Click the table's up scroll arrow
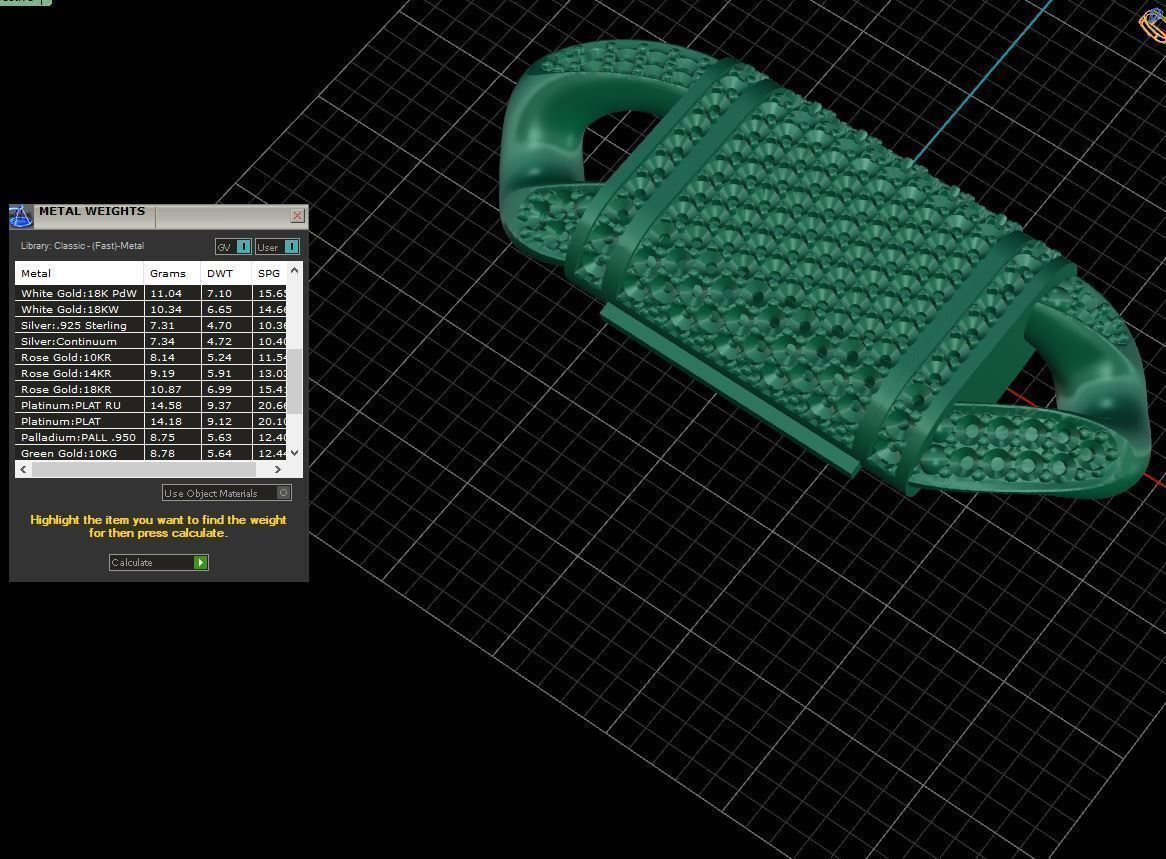Image resolution: width=1166 pixels, height=859 pixels. (294, 270)
